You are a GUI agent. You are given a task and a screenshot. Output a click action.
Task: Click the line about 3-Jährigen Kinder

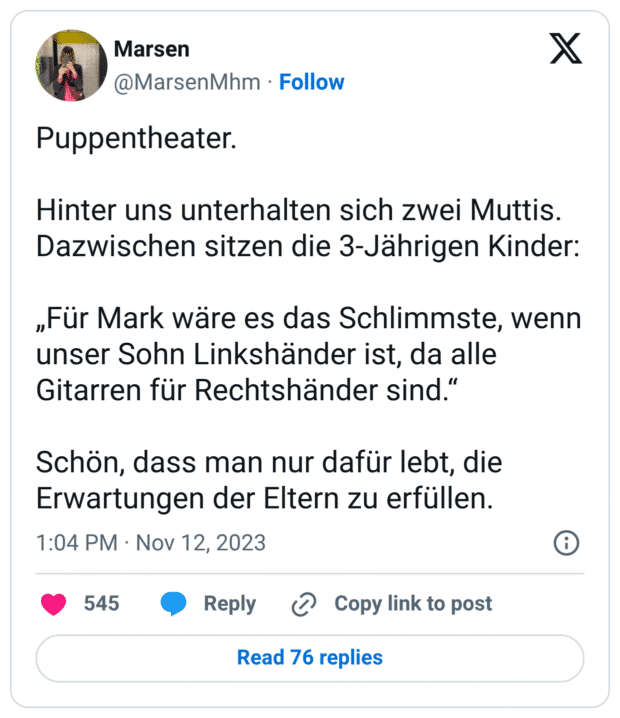coord(308,246)
